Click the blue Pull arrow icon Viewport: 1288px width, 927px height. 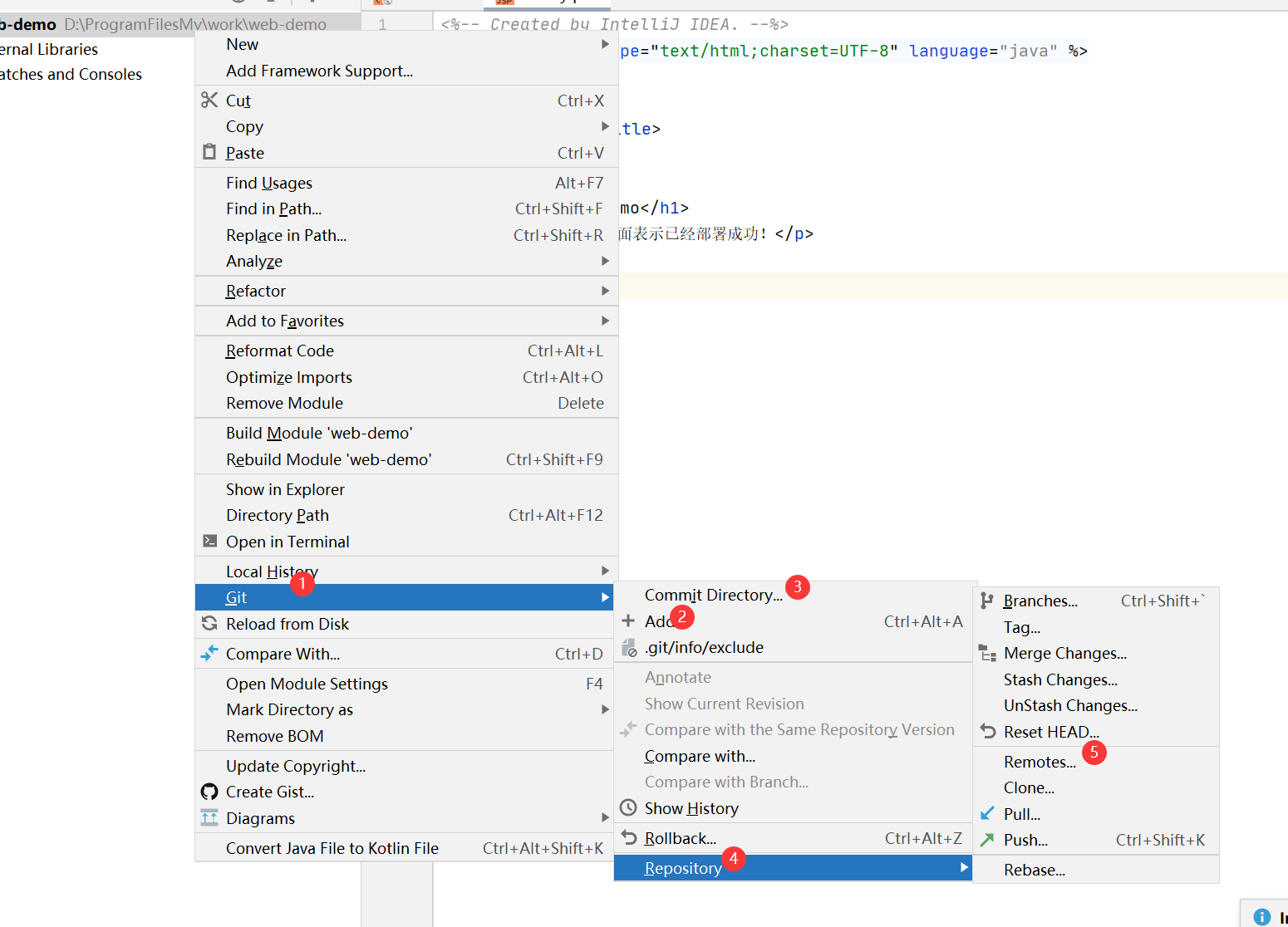click(x=987, y=813)
